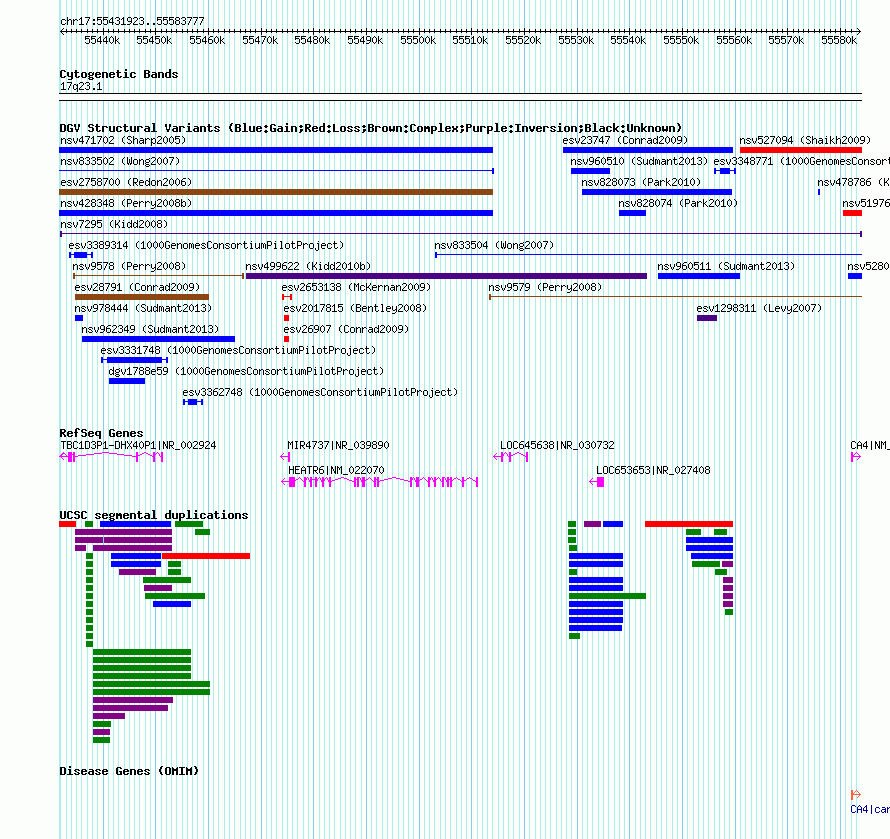Click the esv23747 (Conrad2009) label
The height and width of the screenshot is (839, 890).
pos(625,140)
